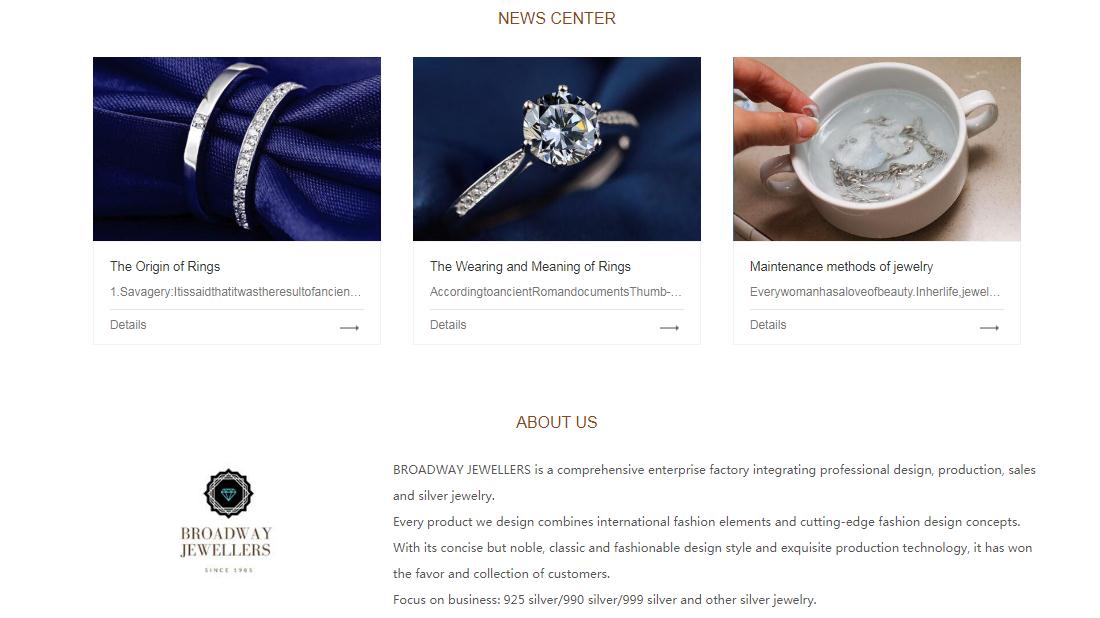Click the NEWS CENTER section heading
The image size is (1100, 618).
coord(557,18)
